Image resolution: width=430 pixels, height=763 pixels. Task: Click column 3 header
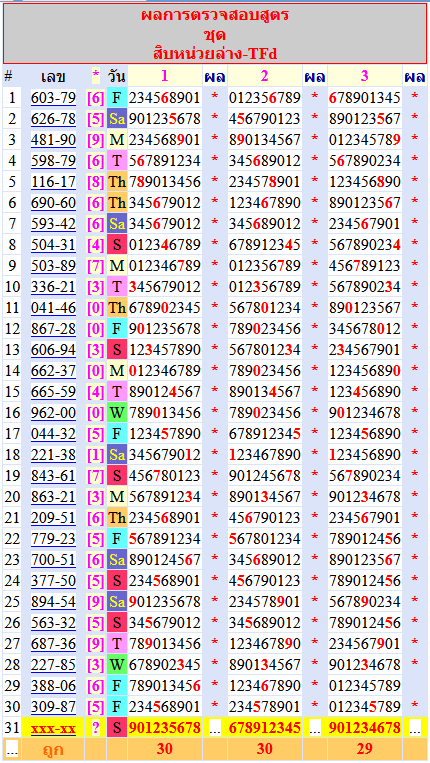pos(365,76)
